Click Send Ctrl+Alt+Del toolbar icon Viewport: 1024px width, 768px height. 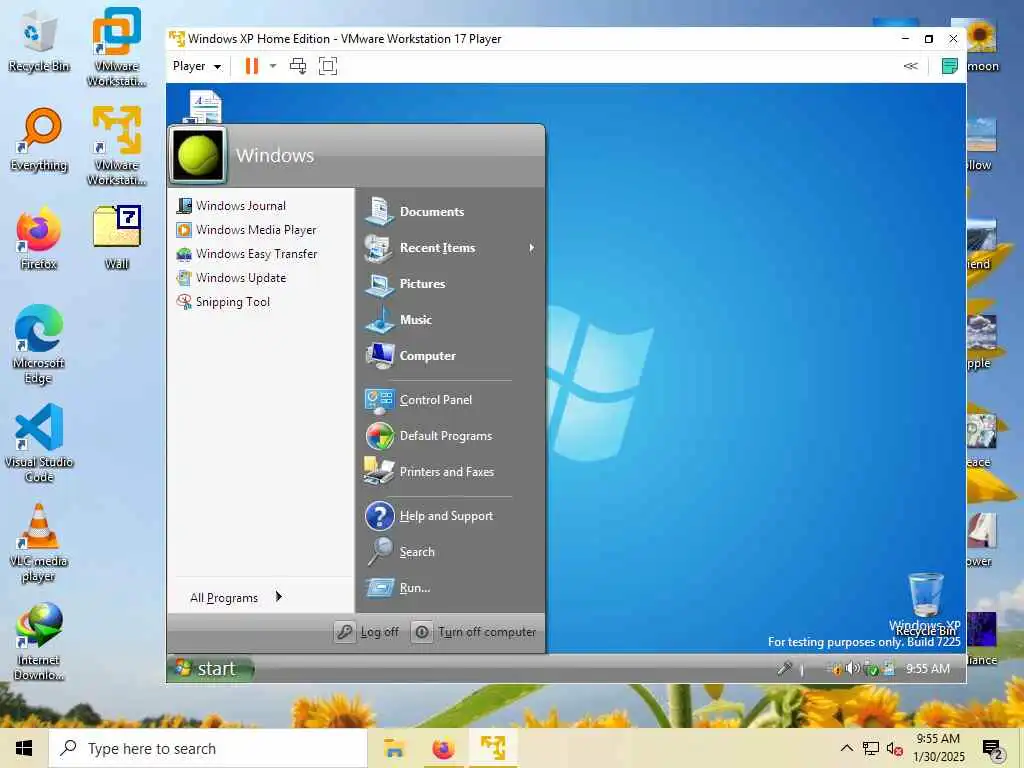point(298,66)
